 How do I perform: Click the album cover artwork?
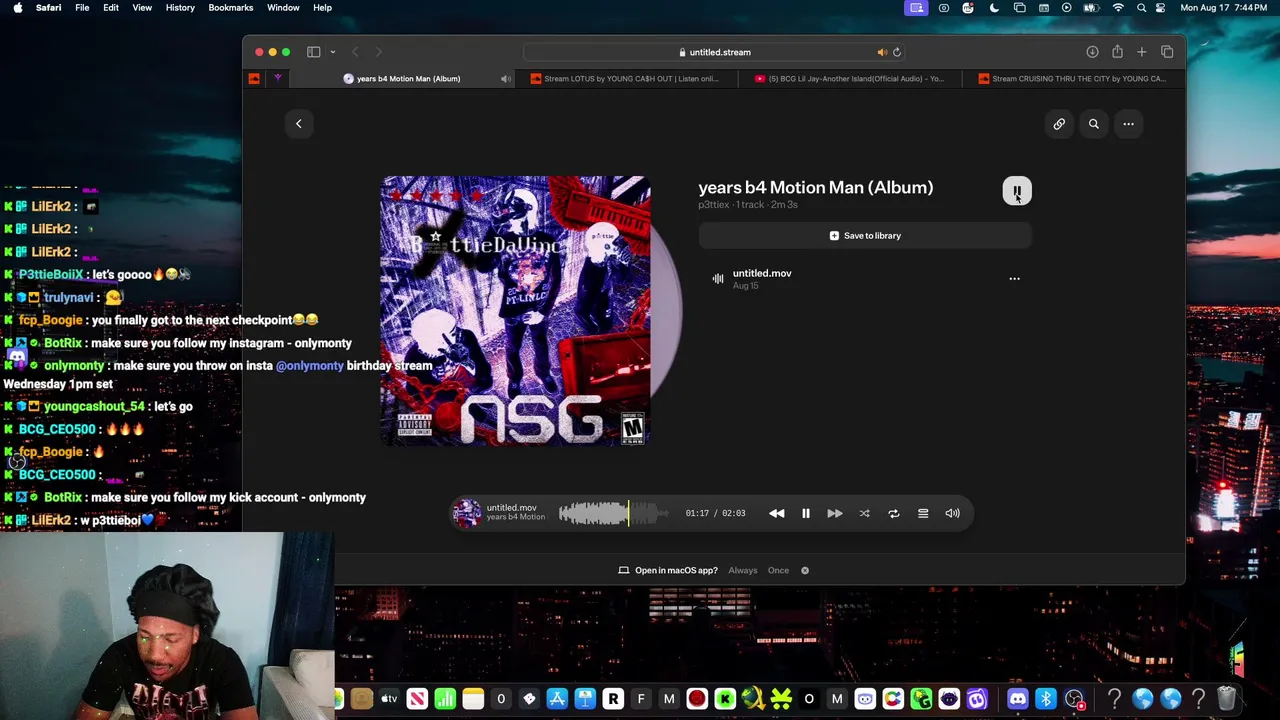click(515, 310)
